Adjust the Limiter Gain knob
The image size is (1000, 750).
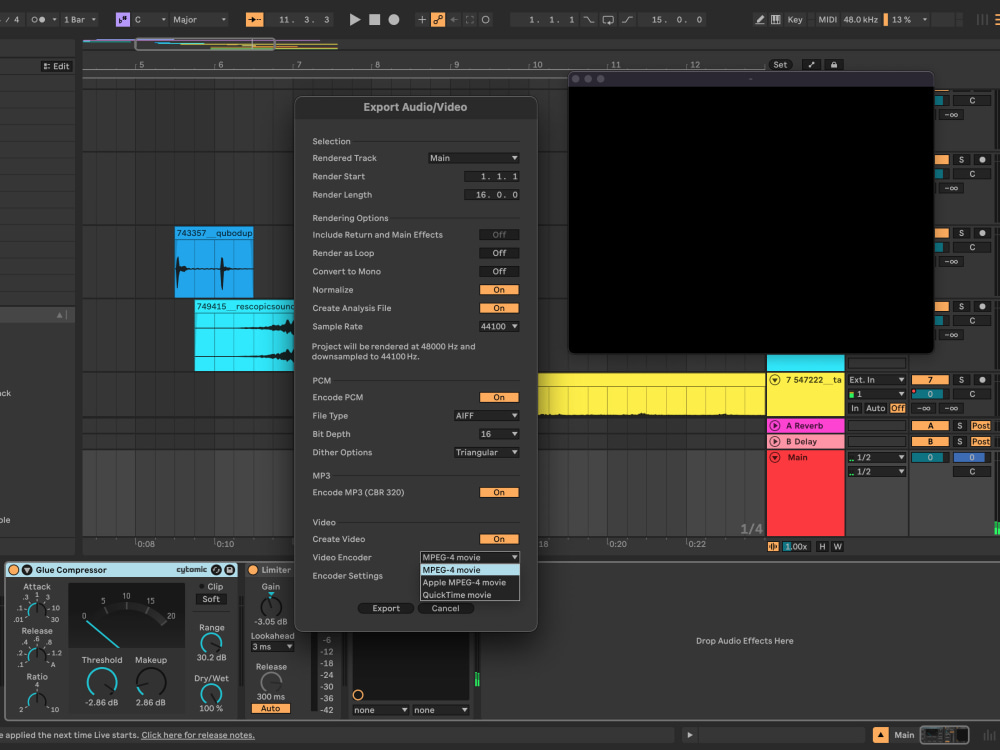click(x=271, y=606)
